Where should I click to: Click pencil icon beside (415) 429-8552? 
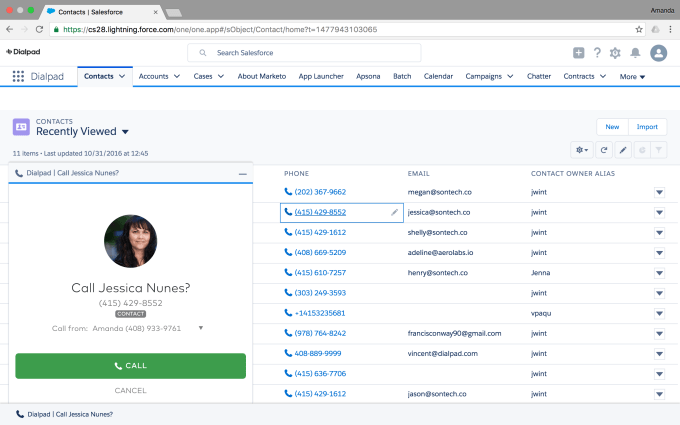pyautogui.click(x=394, y=212)
